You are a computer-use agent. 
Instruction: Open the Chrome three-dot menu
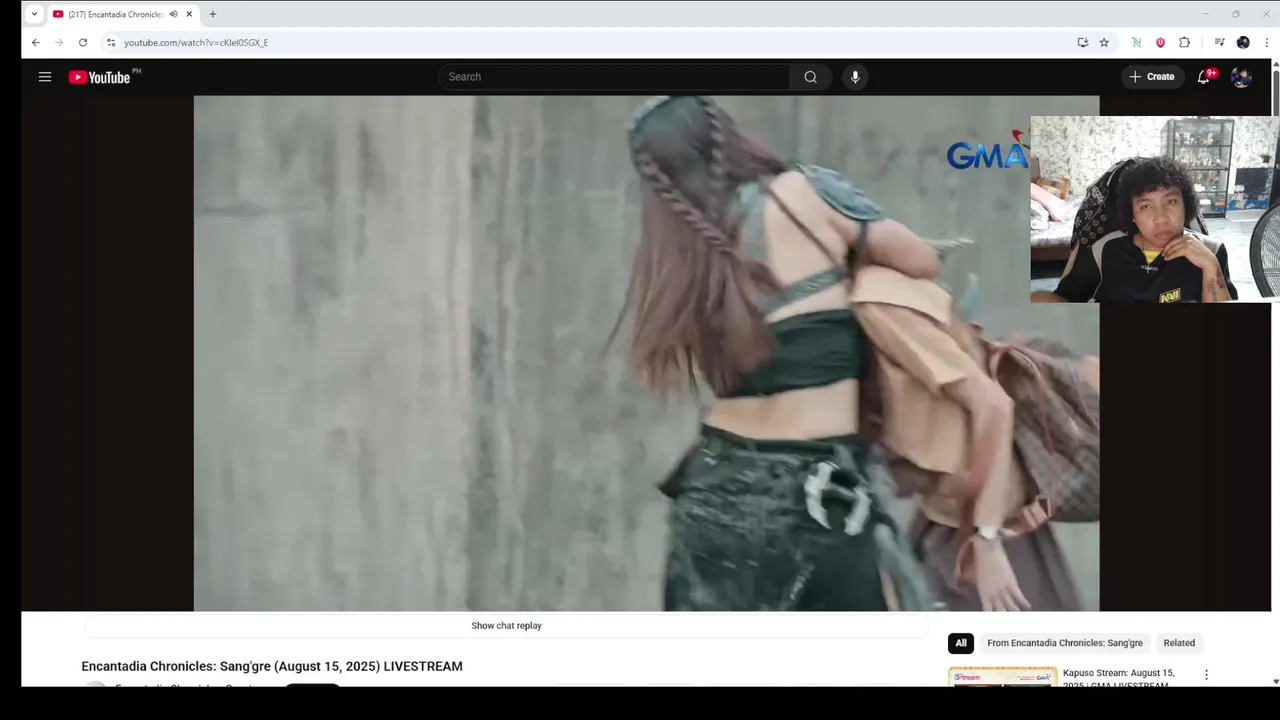(1266, 43)
